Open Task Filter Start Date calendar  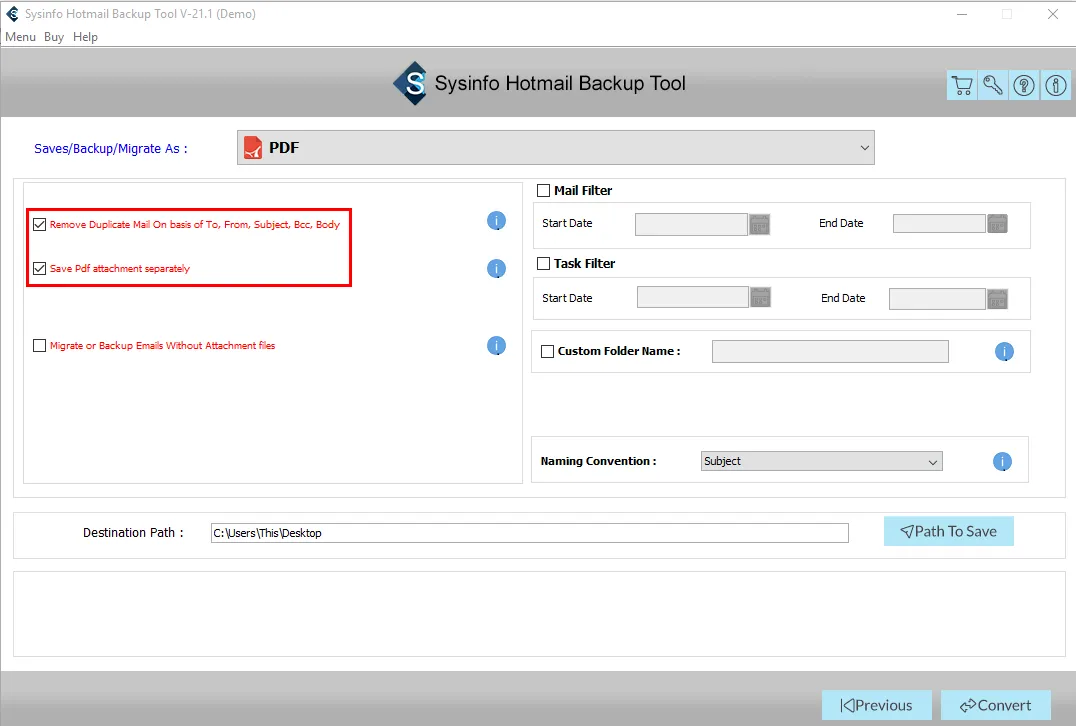point(760,297)
